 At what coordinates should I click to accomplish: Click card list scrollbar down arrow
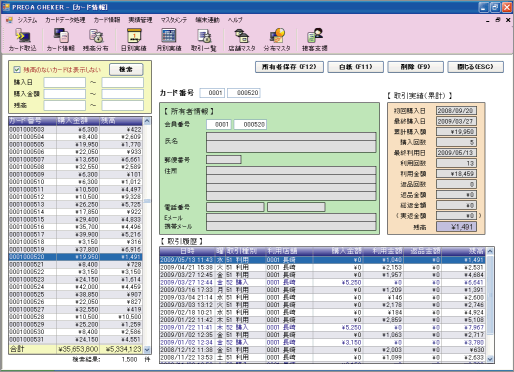point(147,350)
